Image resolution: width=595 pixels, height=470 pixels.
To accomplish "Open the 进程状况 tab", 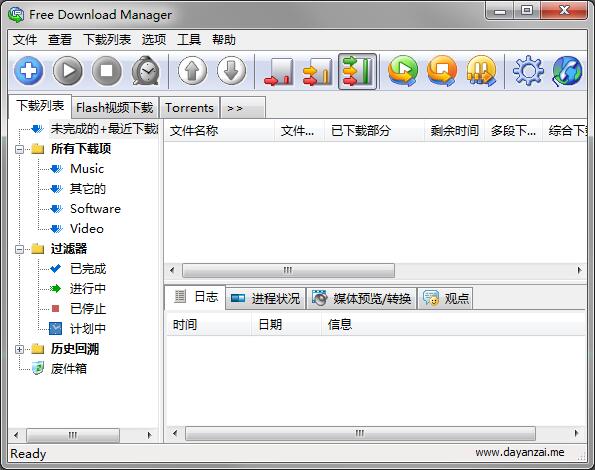I will pyautogui.click(x=266, y=299).
